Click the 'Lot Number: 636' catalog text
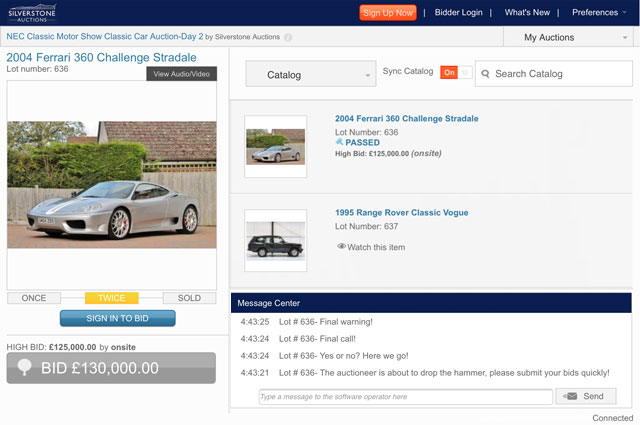This screenshot has width=640, height=425. [x=367, y=132]
